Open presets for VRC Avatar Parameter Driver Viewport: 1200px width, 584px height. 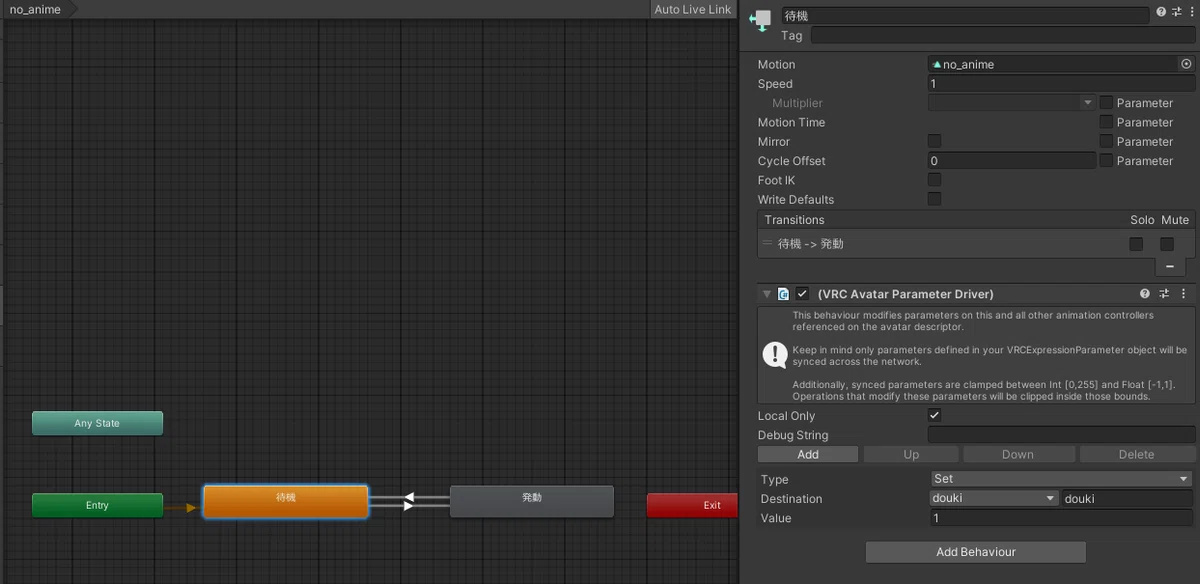pos(1164,294)
